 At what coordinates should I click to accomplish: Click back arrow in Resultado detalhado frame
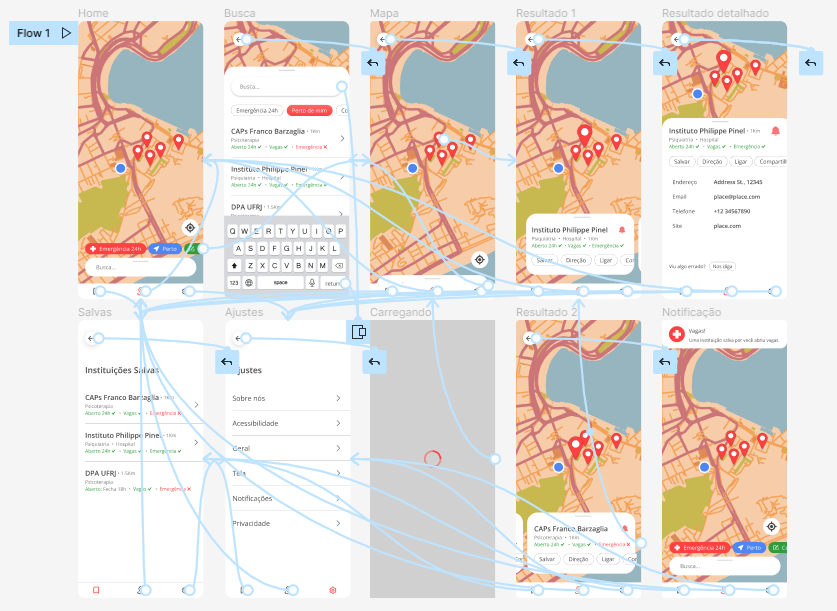pos(676,39)
